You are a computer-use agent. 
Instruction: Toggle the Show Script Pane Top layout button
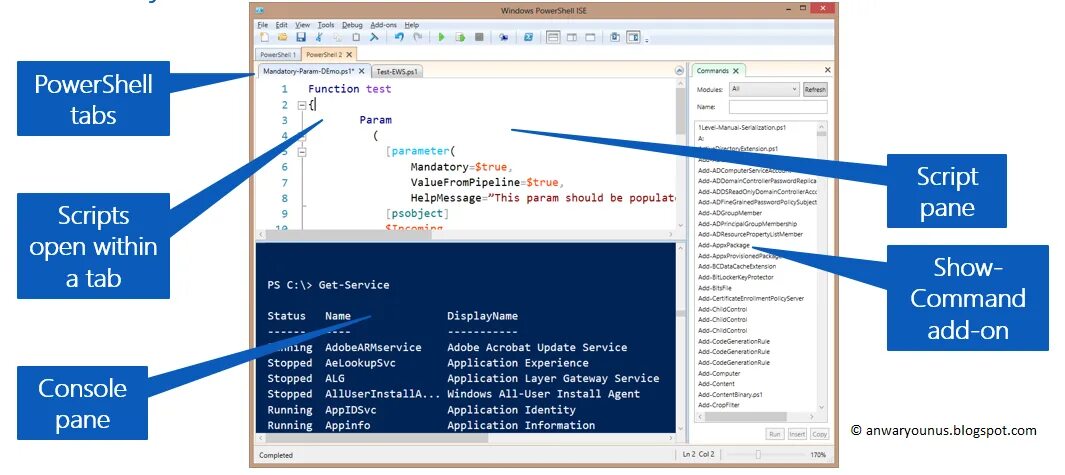553,37
